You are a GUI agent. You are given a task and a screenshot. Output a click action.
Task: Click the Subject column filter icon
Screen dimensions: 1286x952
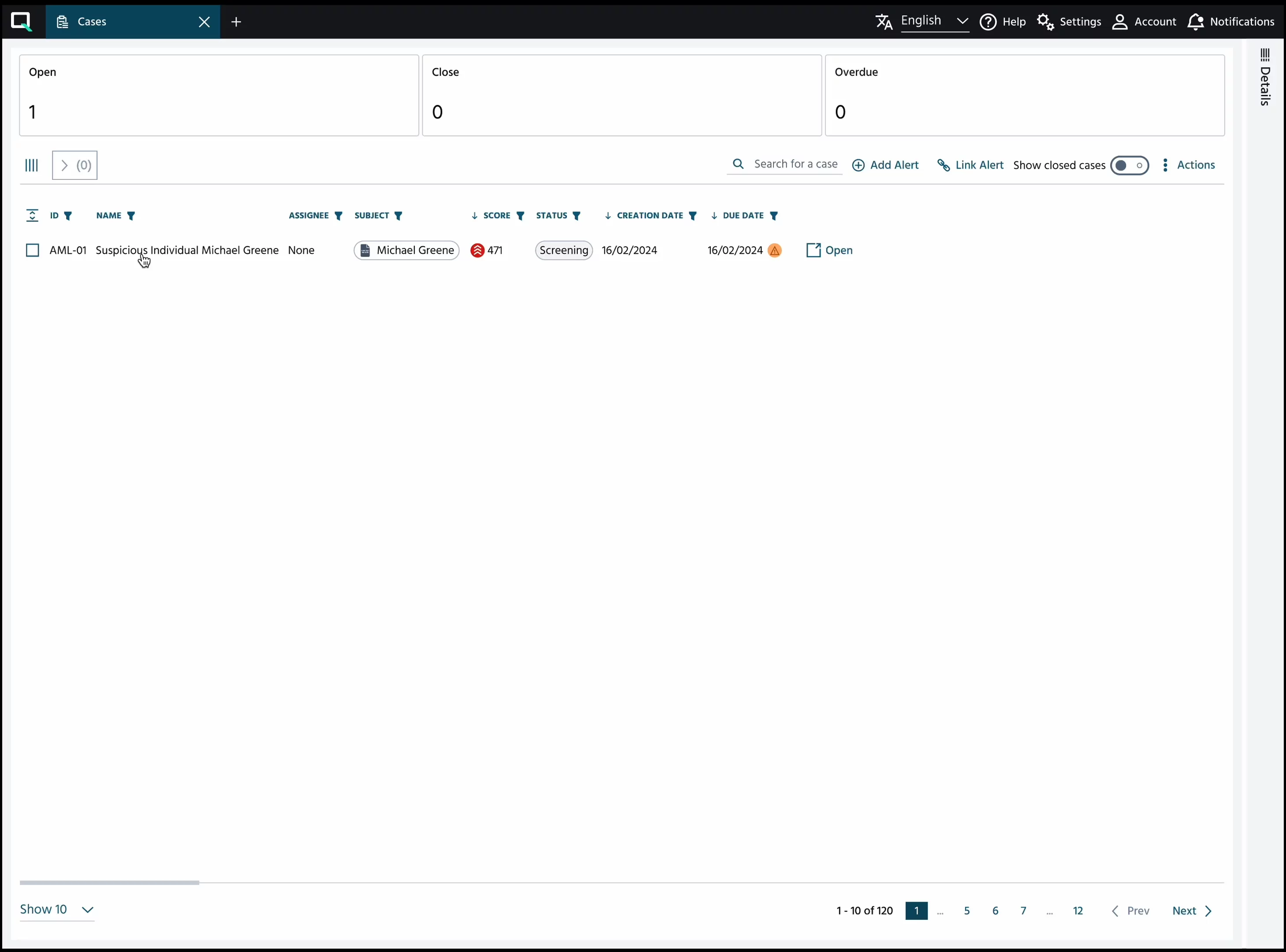(x=398, y=216)
